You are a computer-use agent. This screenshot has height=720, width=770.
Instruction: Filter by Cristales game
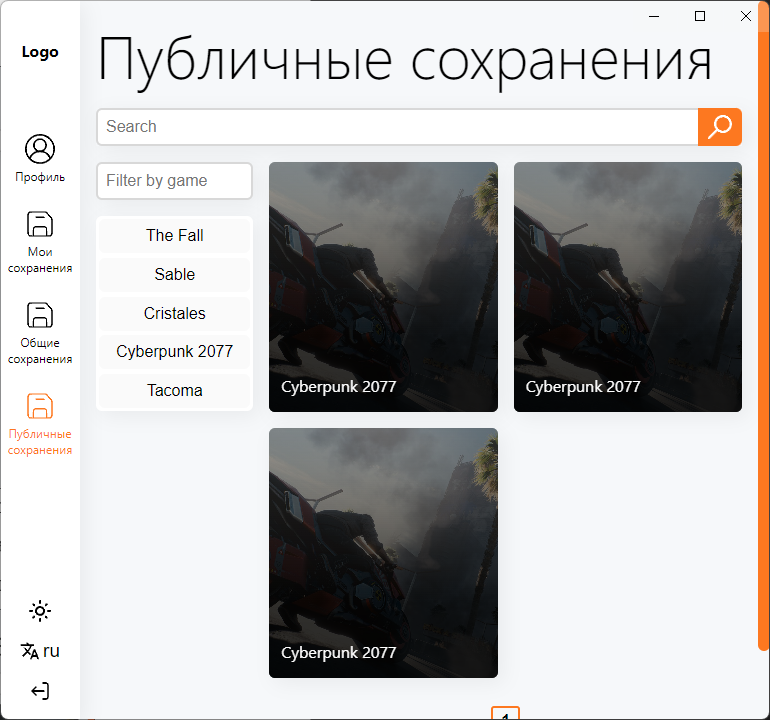tap(174, 313)
